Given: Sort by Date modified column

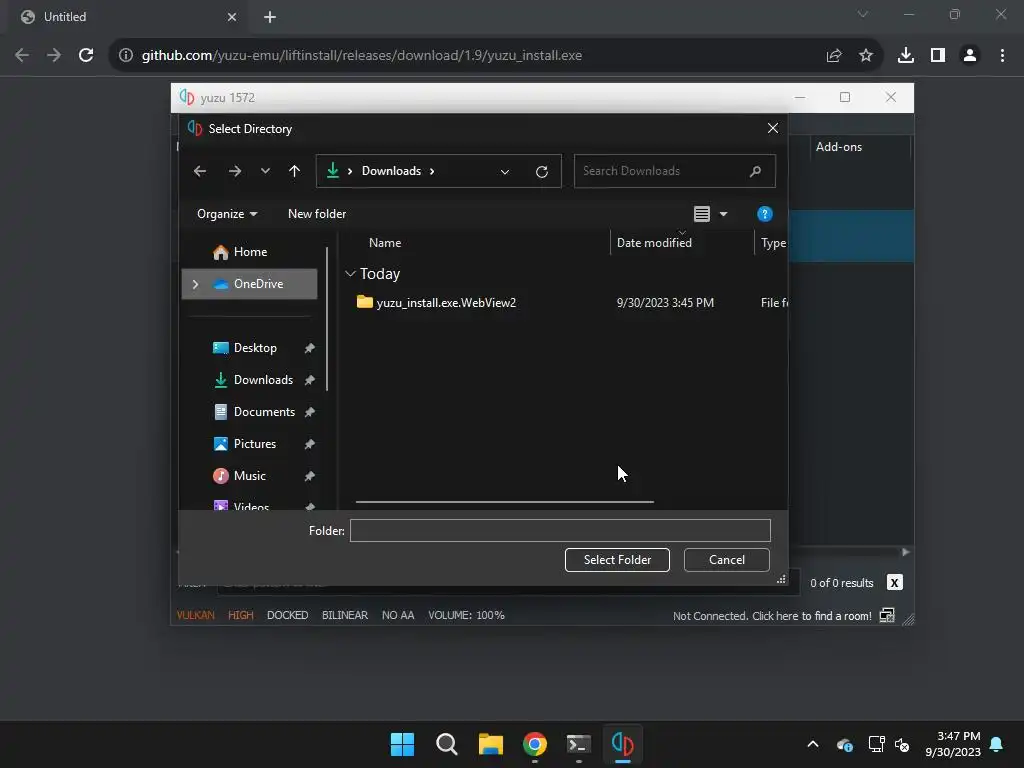Looking at the screenshot, I should coord(654,243).
